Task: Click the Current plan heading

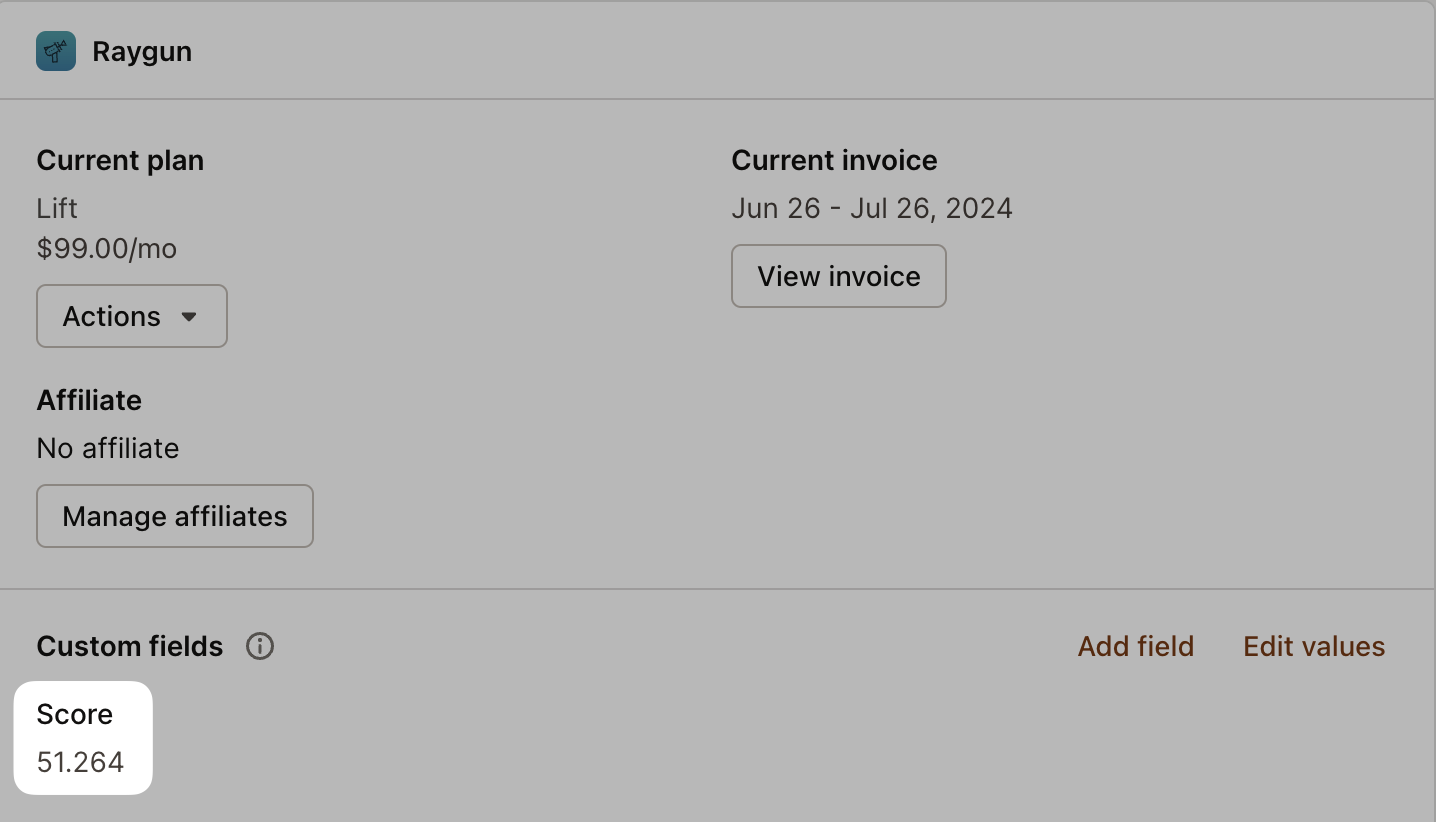Action: (x=120, y=160)
